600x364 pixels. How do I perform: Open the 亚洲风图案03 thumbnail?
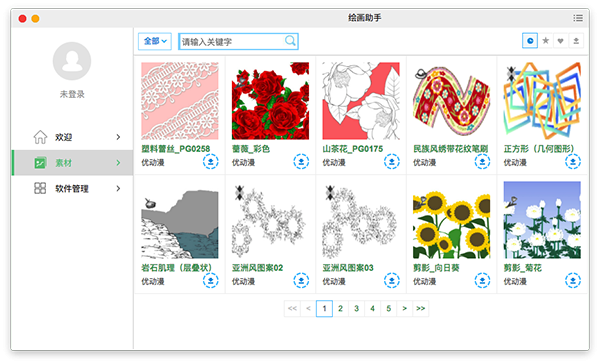pyautogui.click(x=361, y=220)
